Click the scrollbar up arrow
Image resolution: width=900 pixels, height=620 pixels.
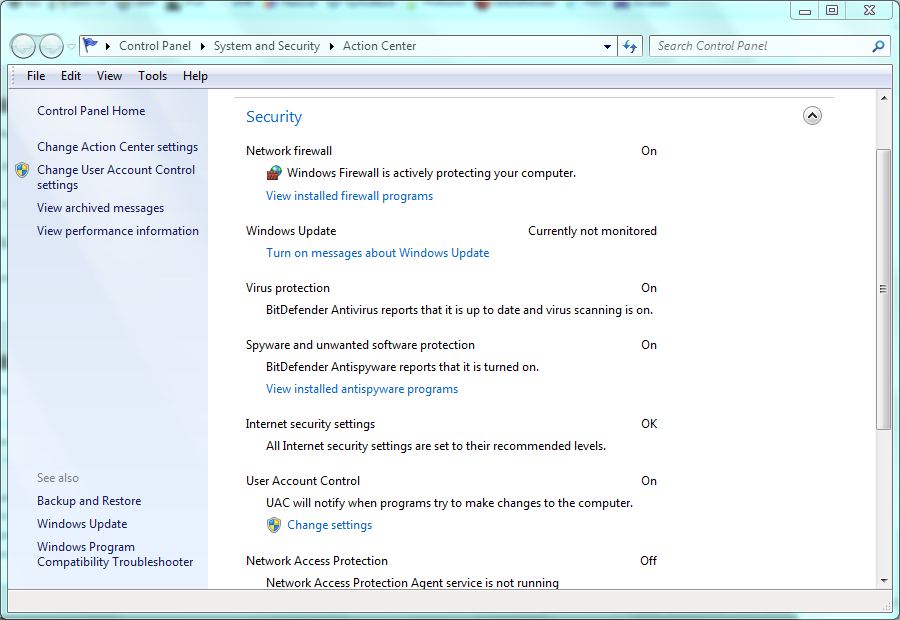884,98
